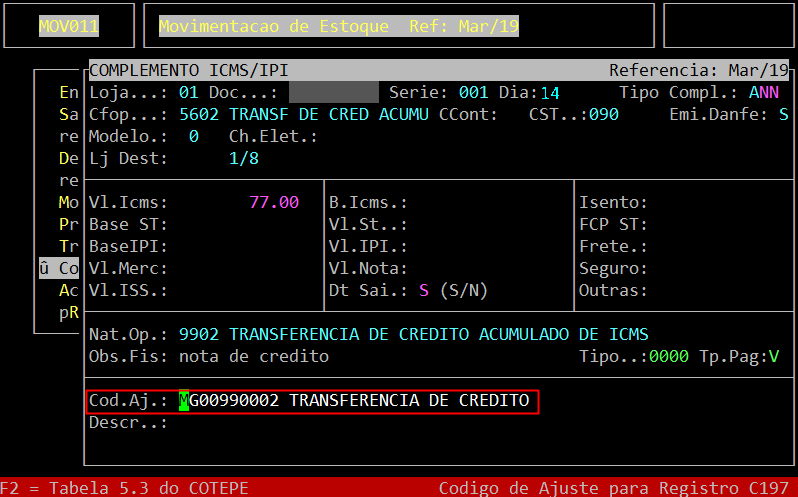
Task: Select the Ac side menu entry
Action: [69, 290]
